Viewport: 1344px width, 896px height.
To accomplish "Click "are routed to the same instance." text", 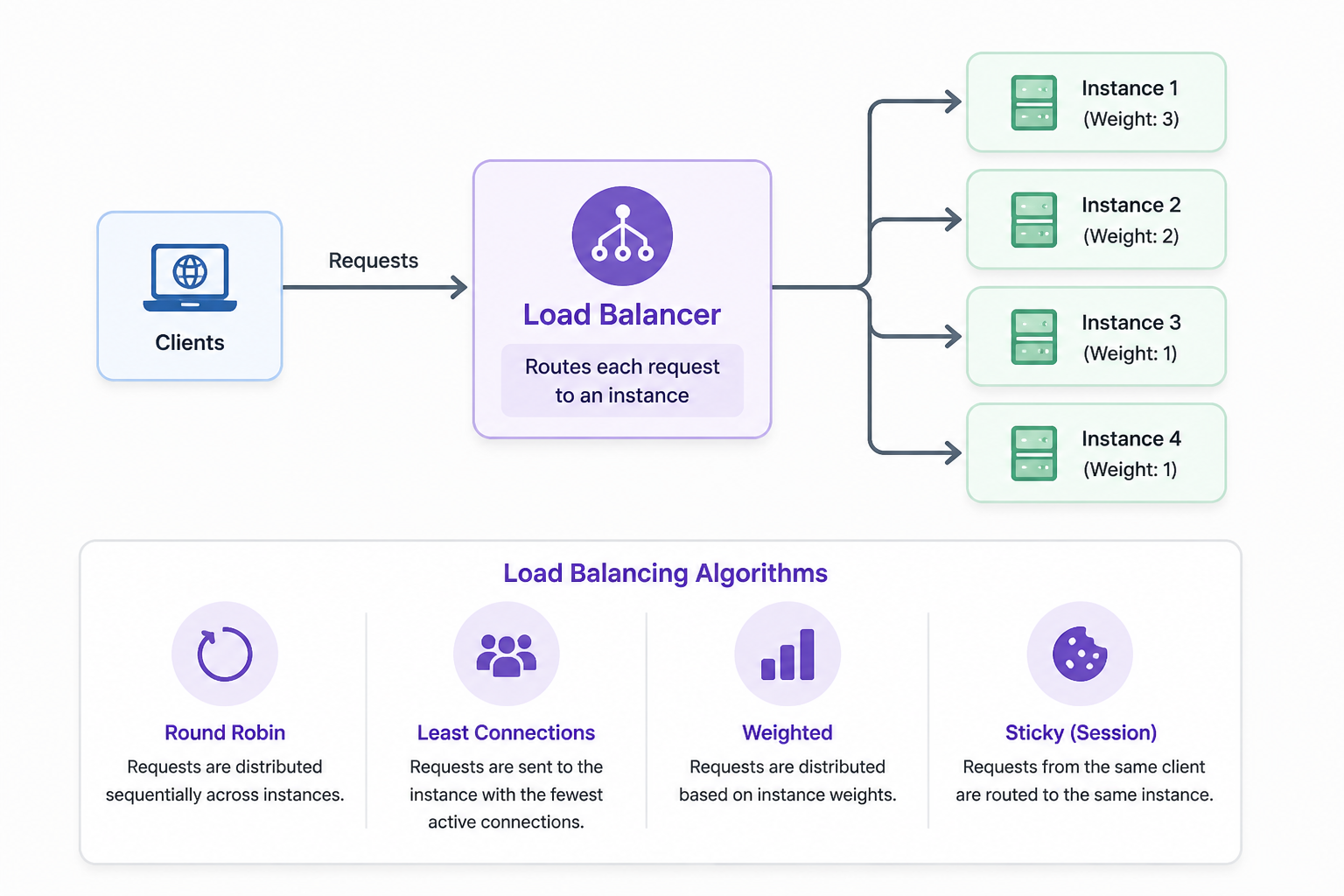I will (x=1084, y=794).
